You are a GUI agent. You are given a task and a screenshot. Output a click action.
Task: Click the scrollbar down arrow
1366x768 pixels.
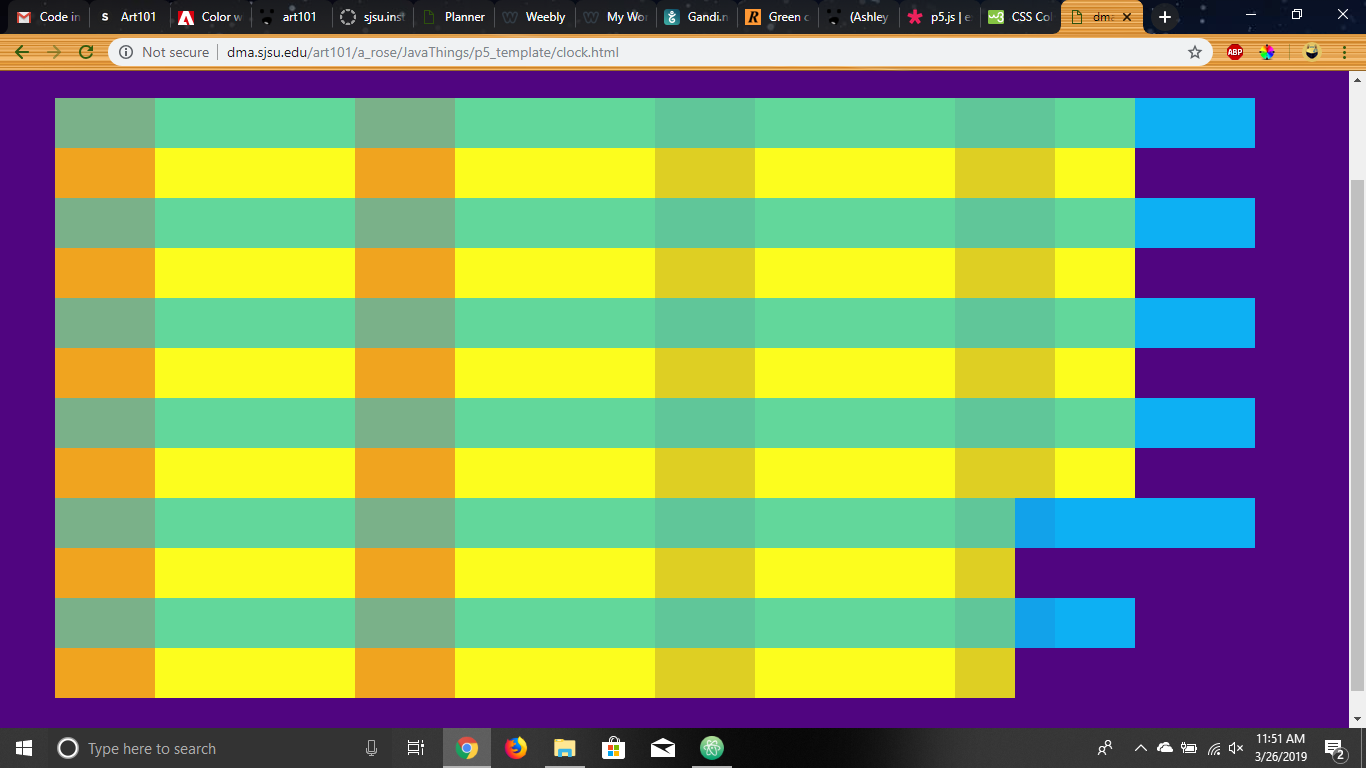tap(1358, 720)
